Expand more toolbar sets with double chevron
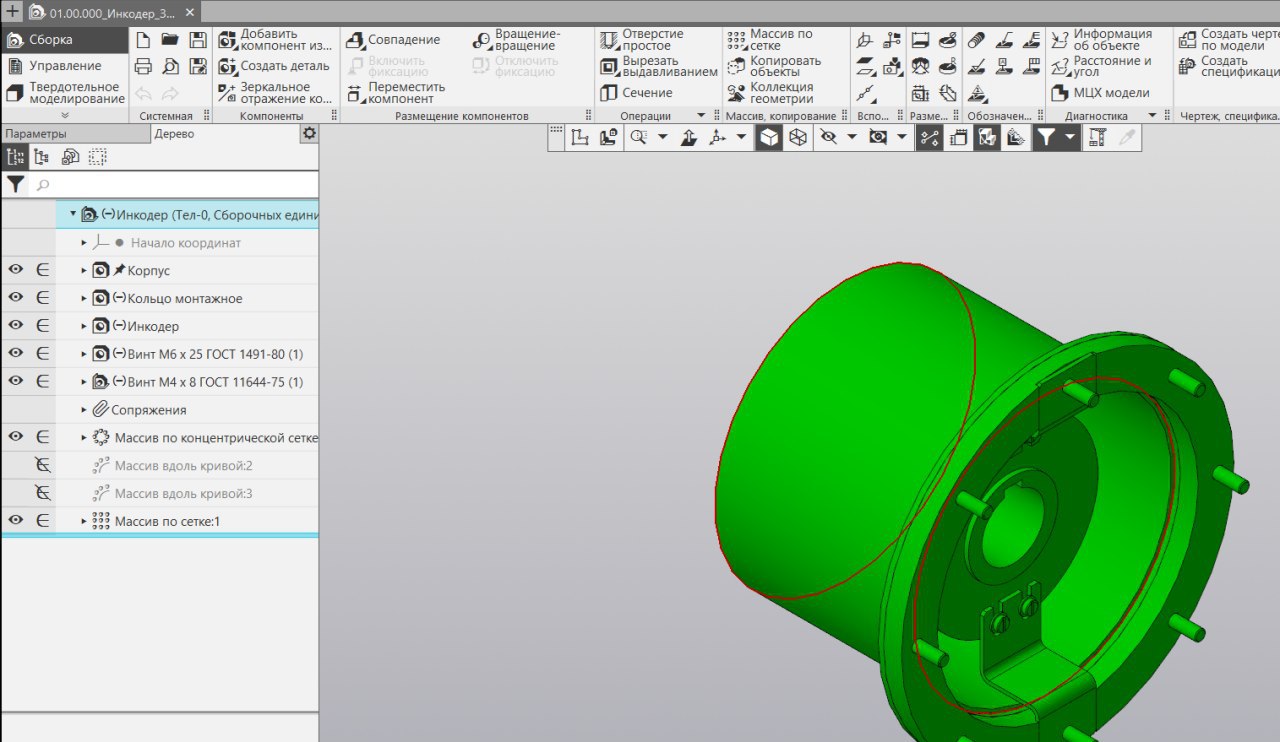The width and height of the screenshot is (1280, 742). click(65, 116)
